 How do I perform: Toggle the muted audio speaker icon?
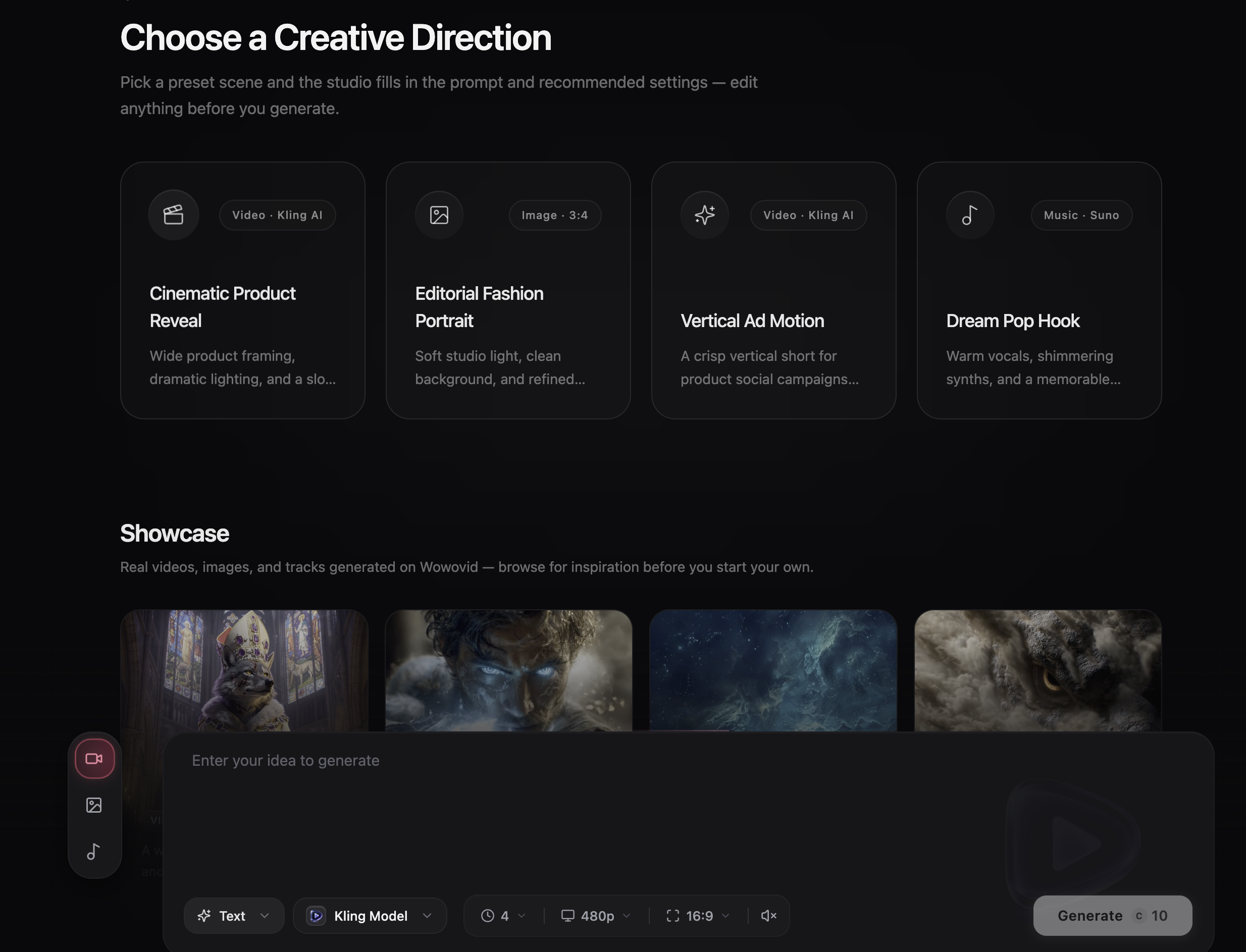[x=768, y=915]
